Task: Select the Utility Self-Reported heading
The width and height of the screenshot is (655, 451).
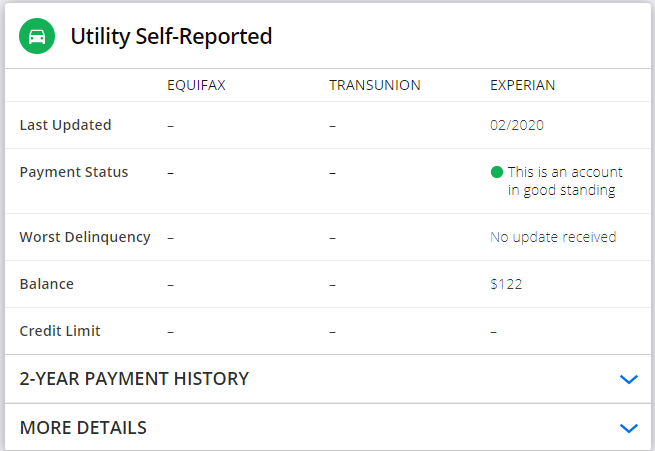Action: (171, 37)
